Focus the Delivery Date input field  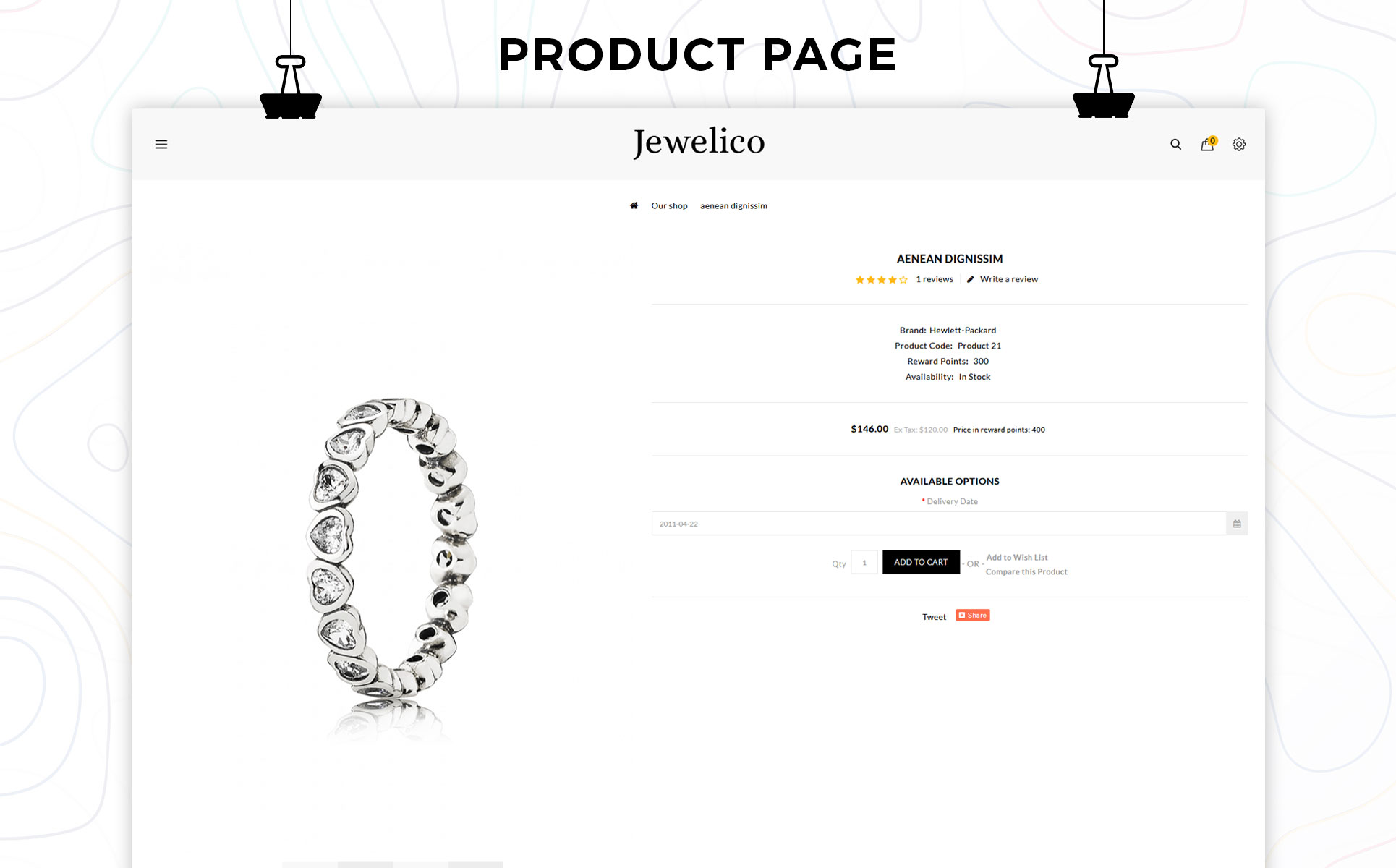939,524
